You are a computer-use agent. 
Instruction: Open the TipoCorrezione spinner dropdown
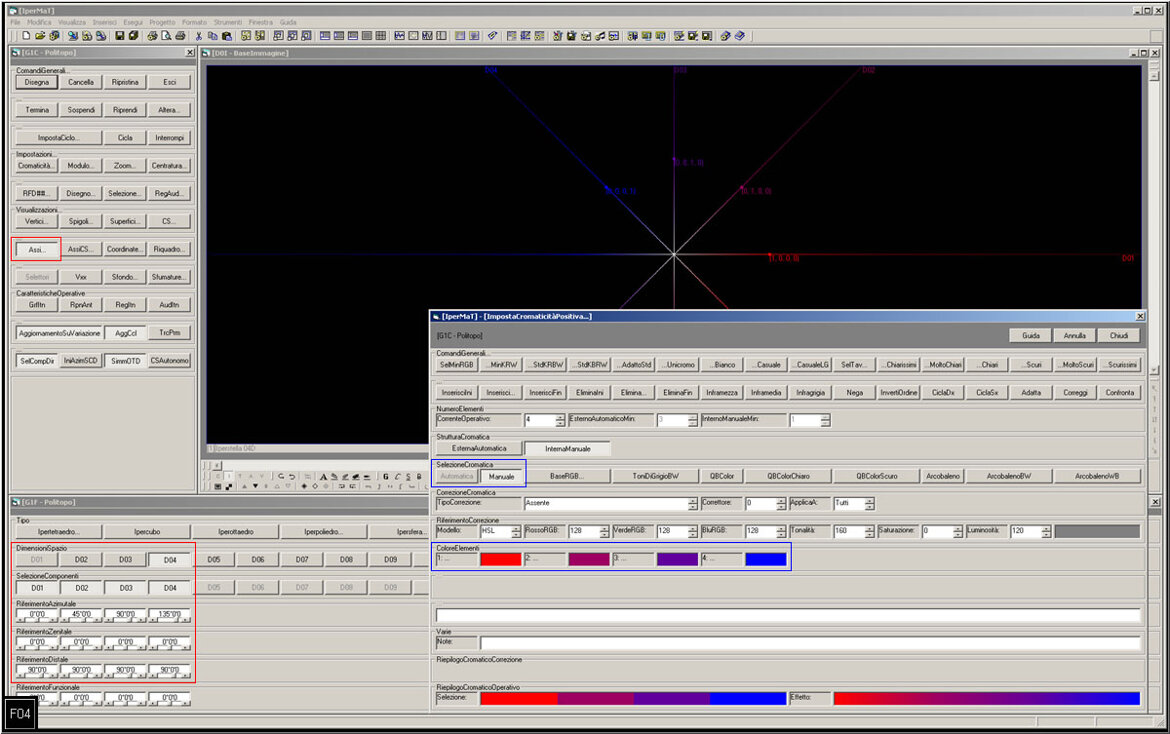(692, 504)
